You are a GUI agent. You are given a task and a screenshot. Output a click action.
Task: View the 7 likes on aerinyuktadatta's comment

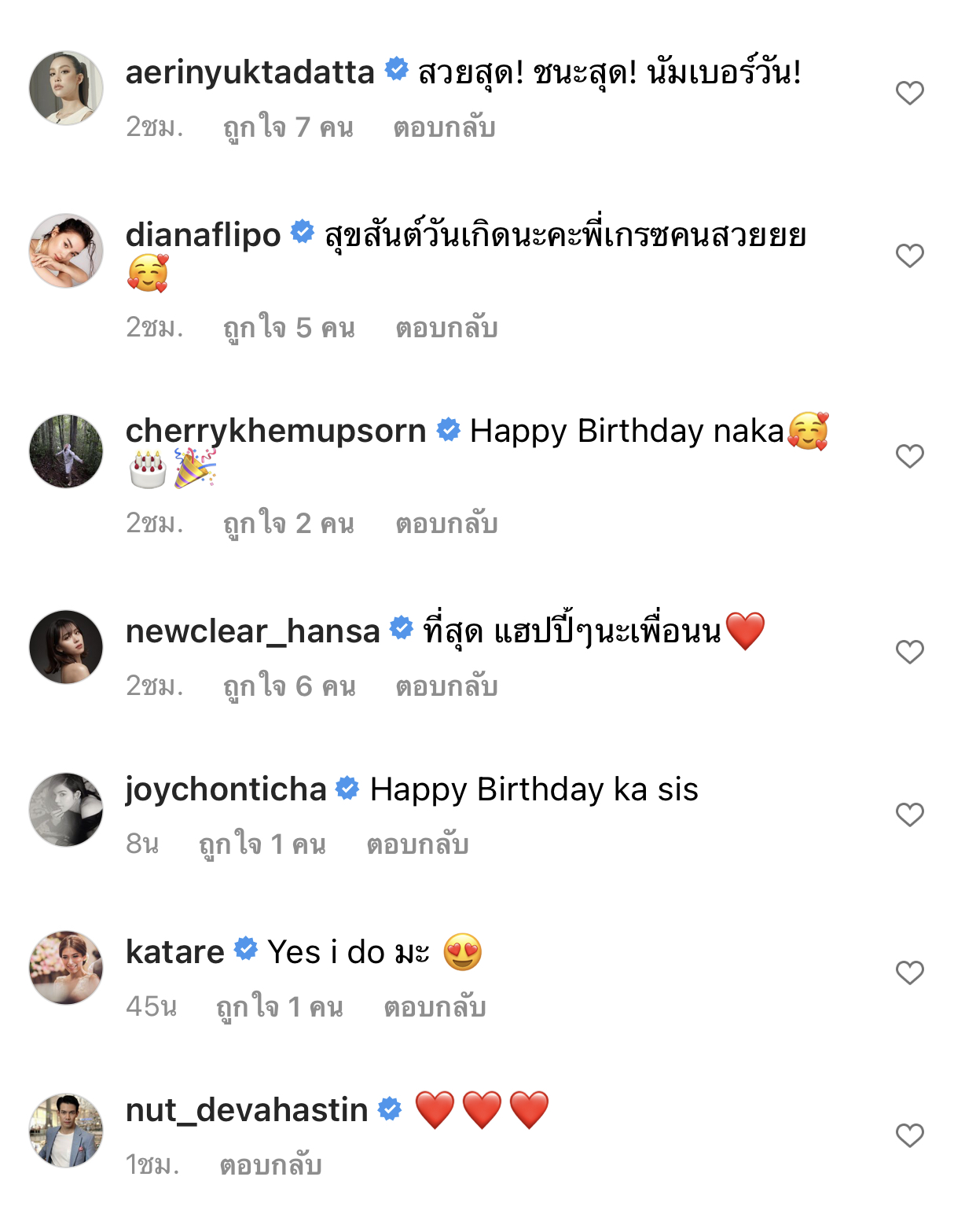click(288, 127)
